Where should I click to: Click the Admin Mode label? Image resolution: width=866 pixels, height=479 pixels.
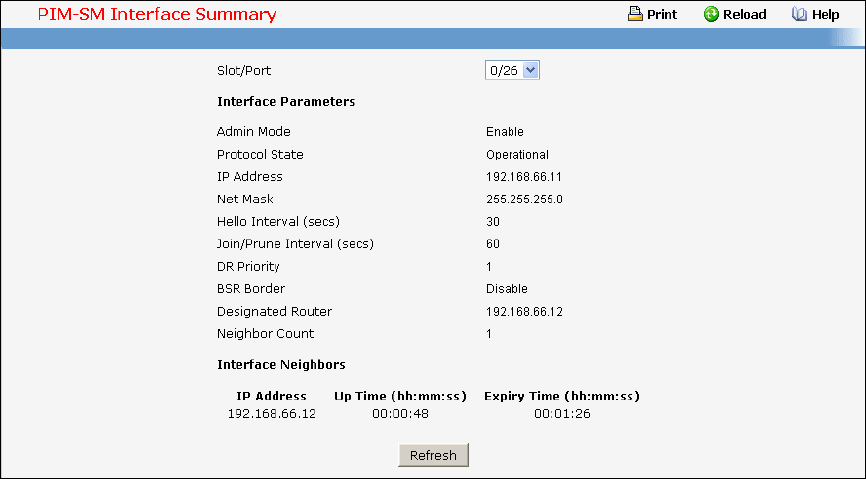[x=254, y=131]
